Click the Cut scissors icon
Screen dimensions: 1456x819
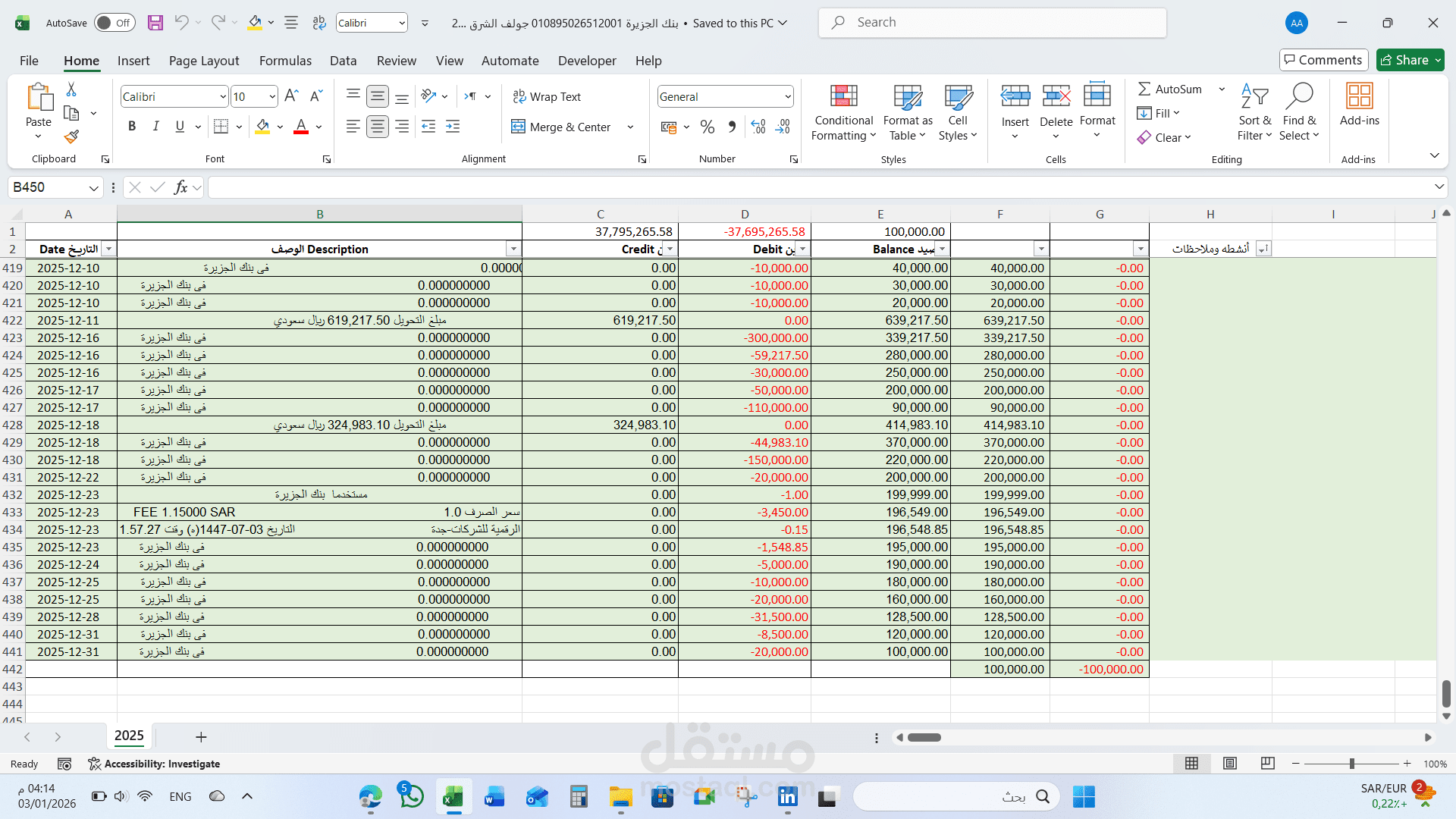pos(71,89)
